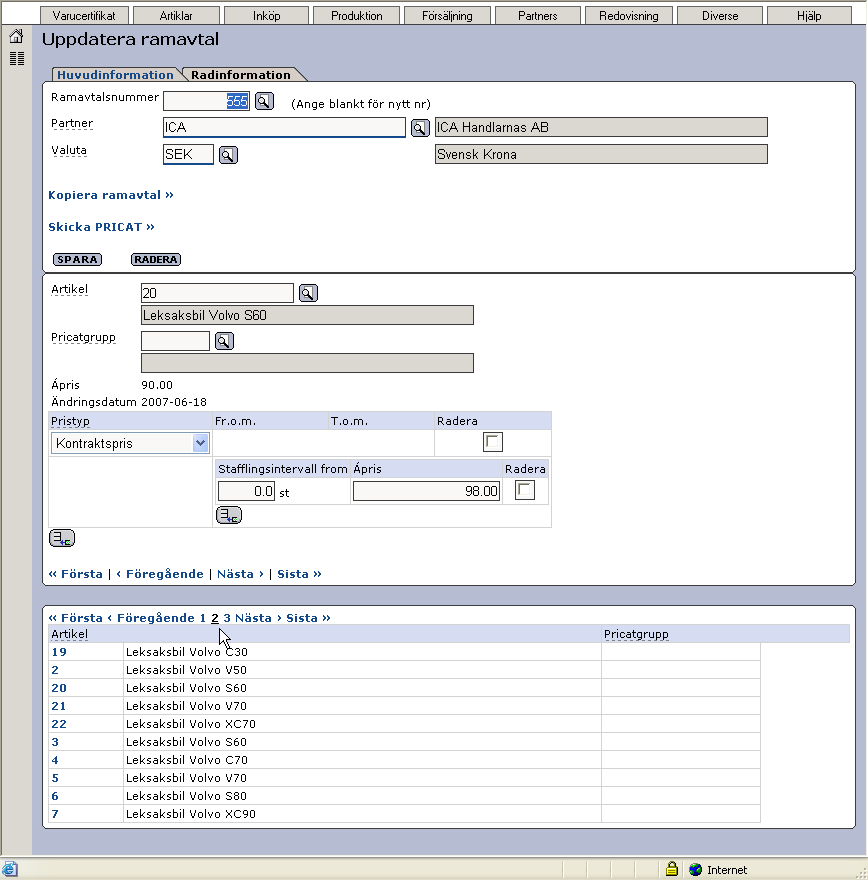Open the Varucertifikat menu
This screenshot has height=880, width=868.
84,16
